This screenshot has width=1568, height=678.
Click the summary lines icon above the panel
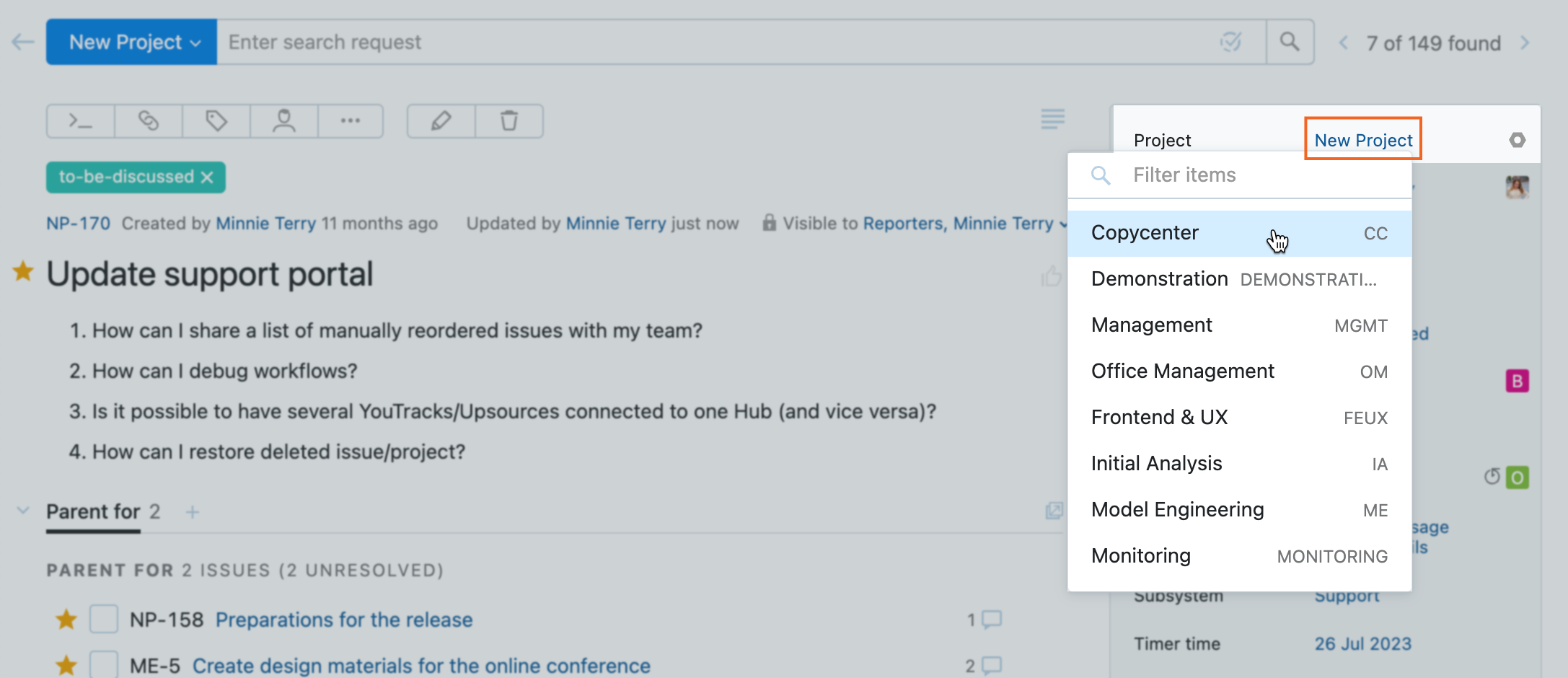click(1052, 118)
